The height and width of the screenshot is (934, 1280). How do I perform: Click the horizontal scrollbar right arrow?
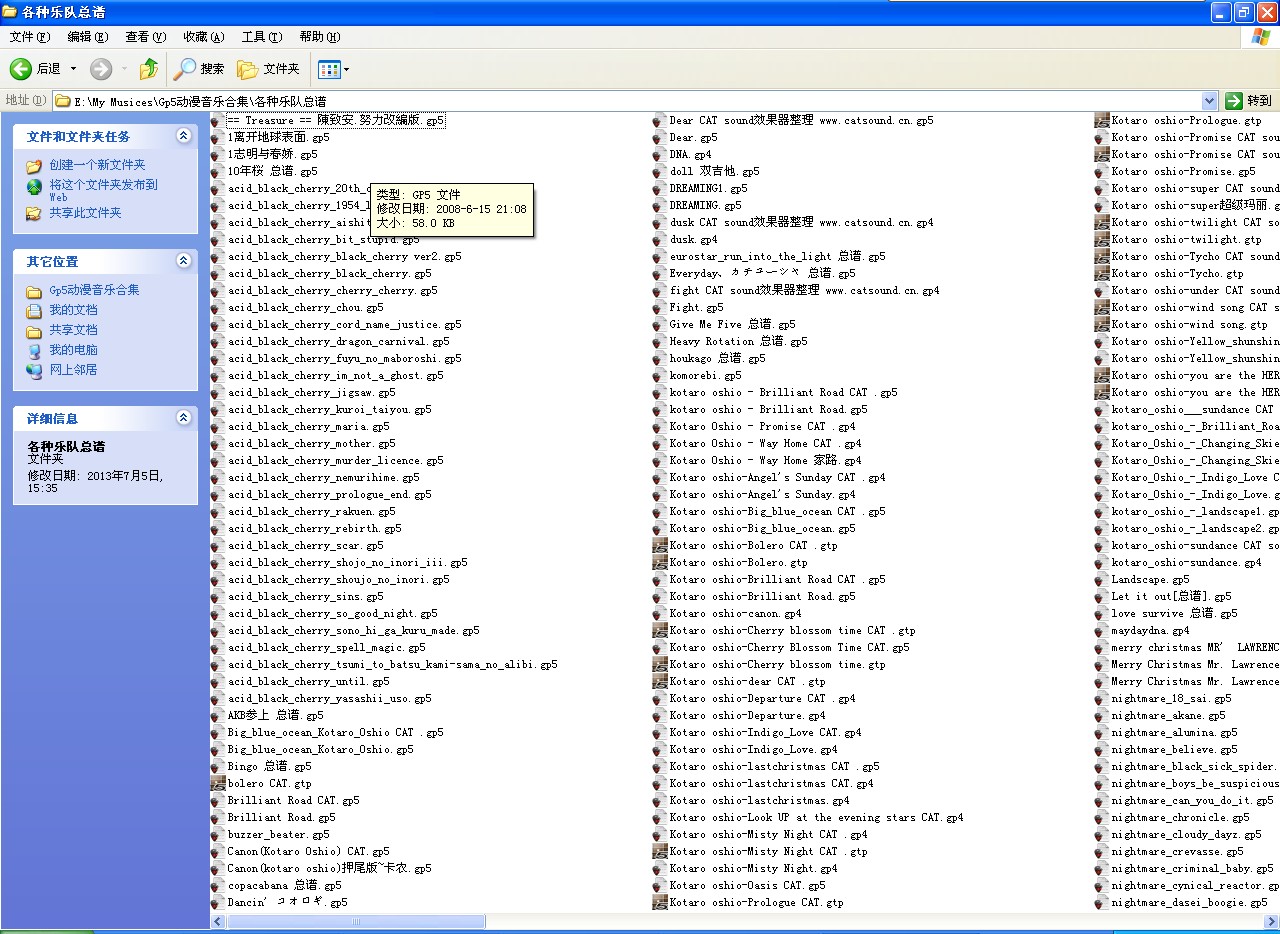click(x=1271, y=921)
